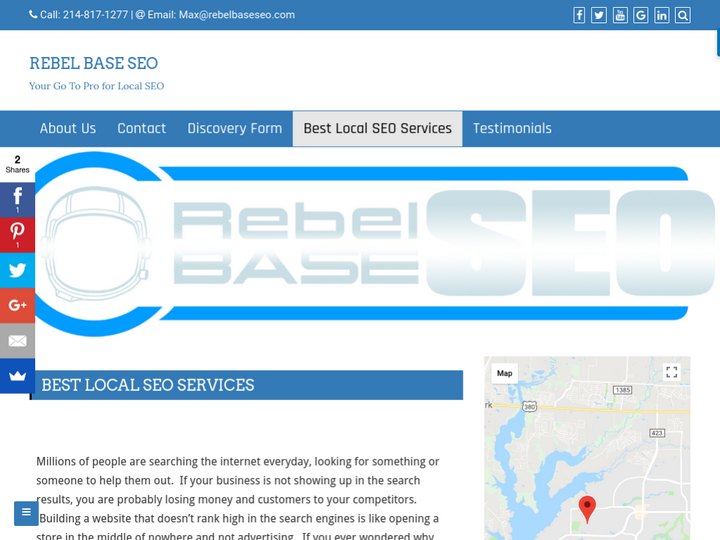Open the LinkedIn icon in top bar

pos(661,15)
